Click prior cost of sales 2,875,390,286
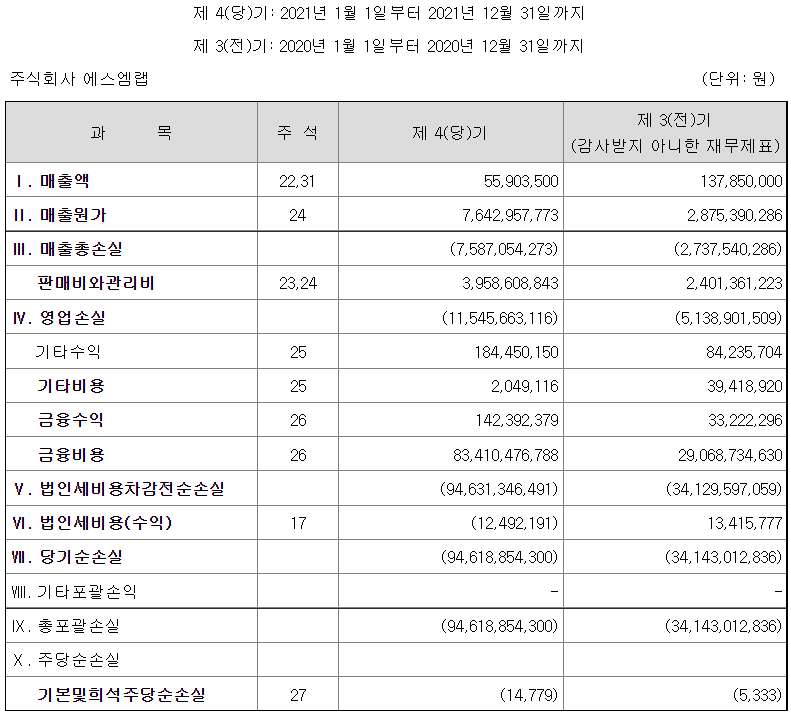 coord(734,215)
